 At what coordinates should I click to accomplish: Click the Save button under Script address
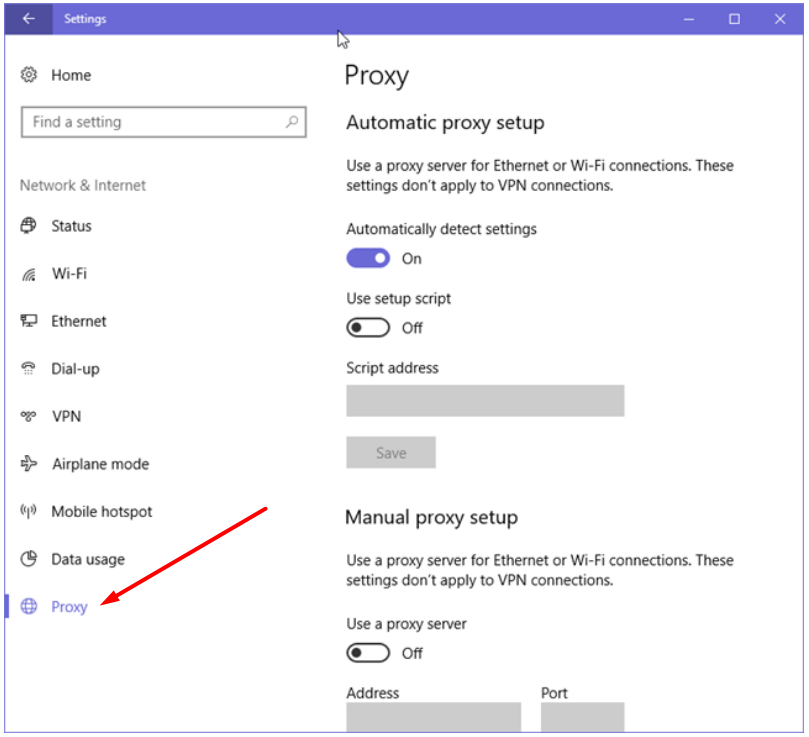[x=391, y=453]
